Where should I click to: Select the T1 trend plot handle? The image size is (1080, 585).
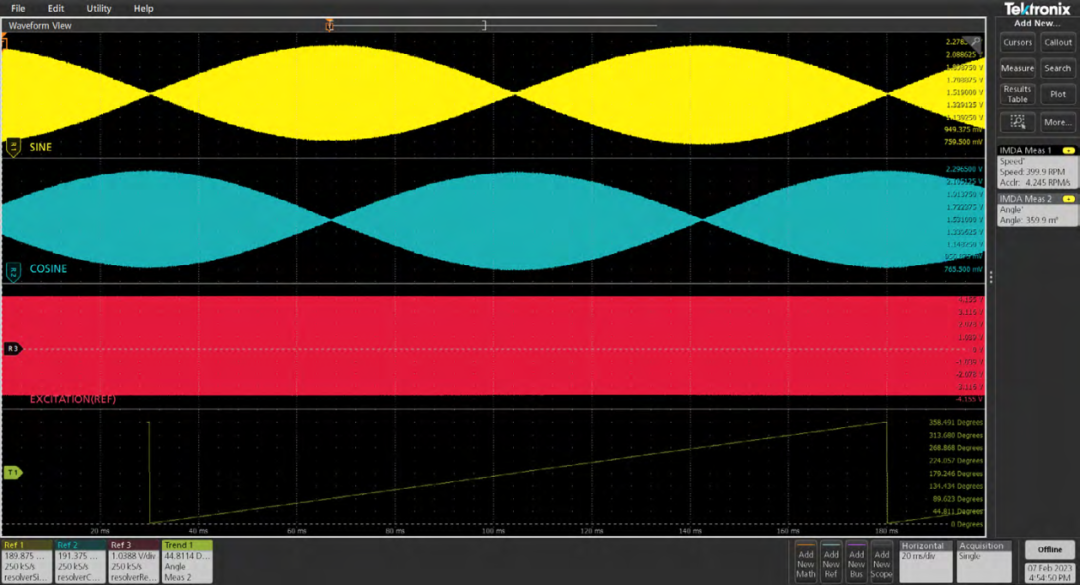[x=13, y=472]
